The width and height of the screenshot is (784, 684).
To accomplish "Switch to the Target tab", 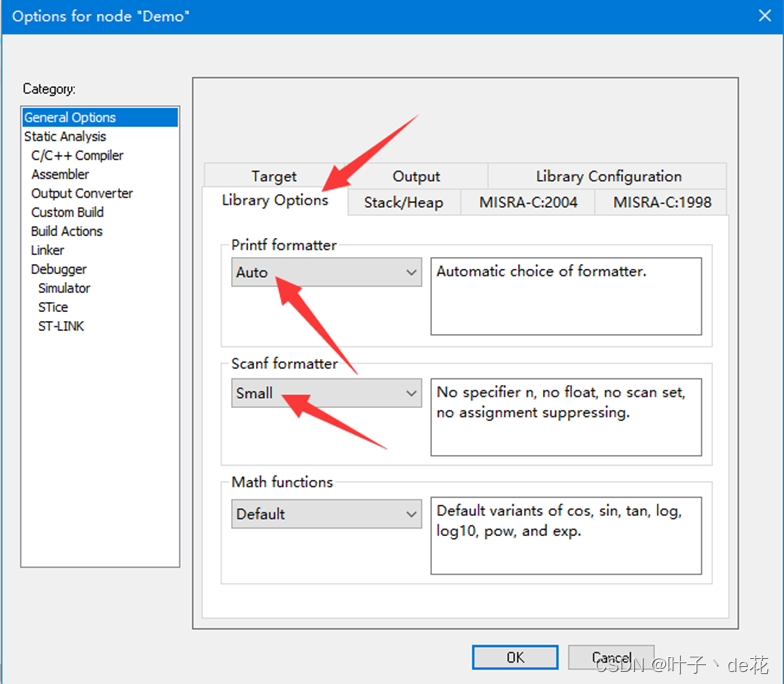I will (x=273, y=176).
